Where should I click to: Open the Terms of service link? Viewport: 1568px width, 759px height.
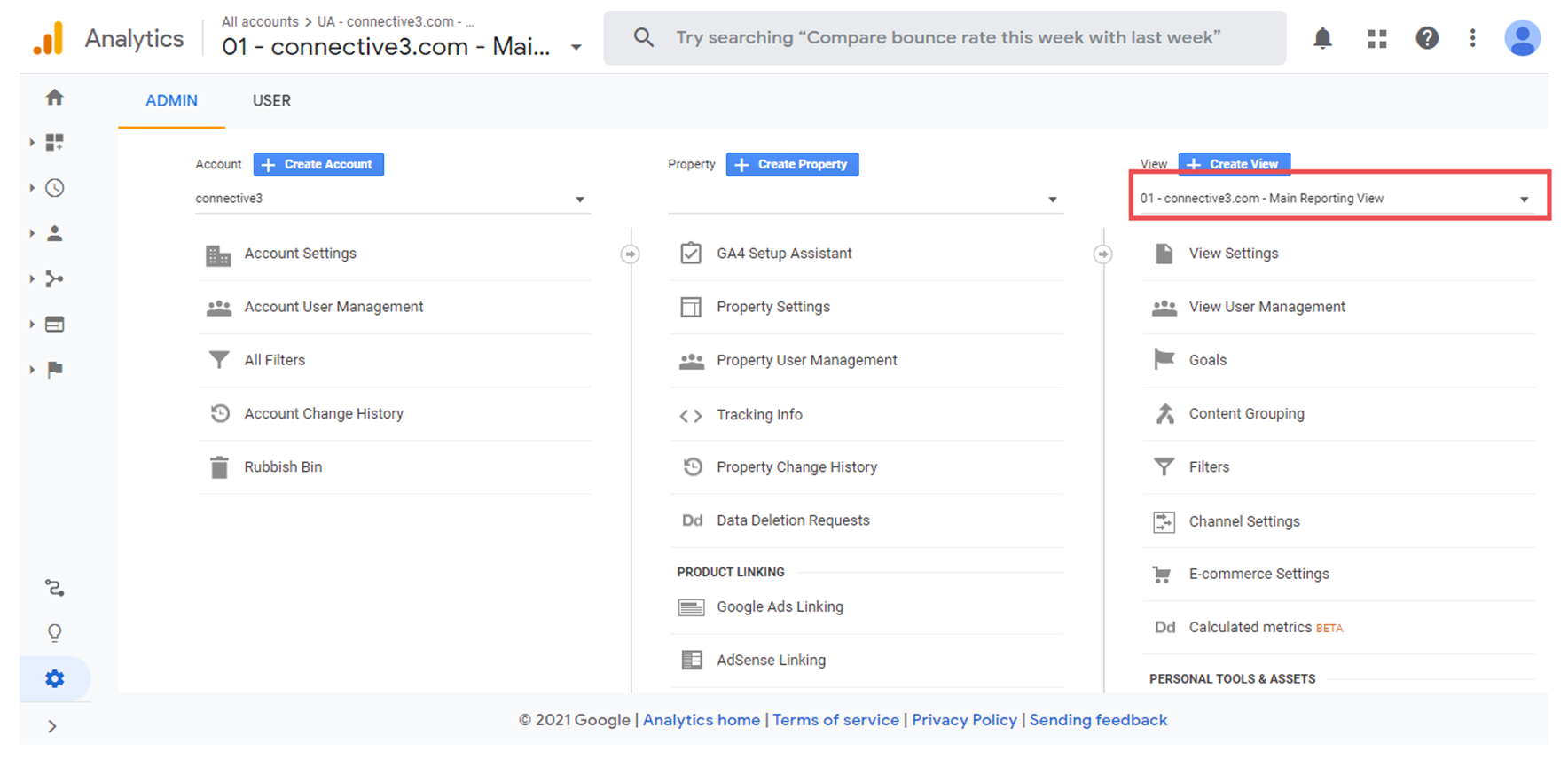[835, 720]
